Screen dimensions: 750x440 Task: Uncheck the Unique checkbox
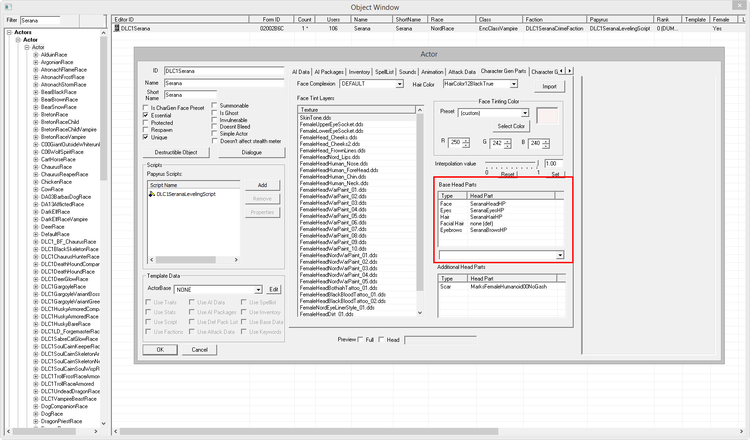click(x=146, y=137)
